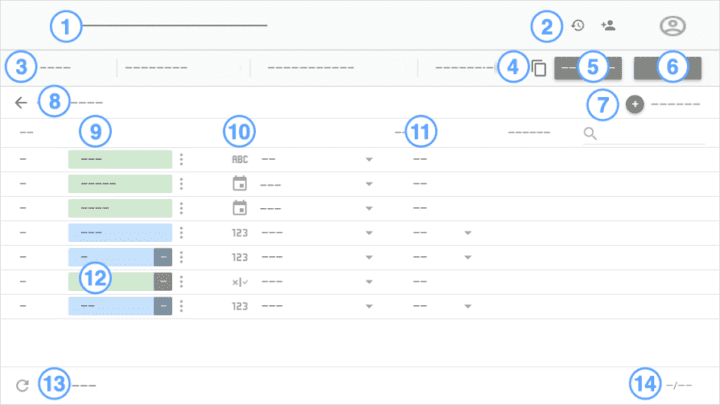Image resolution: width=720 pixels, height=405 pixels.
Task: Click formula box on bottom blue field
Action: click(163, 306)
